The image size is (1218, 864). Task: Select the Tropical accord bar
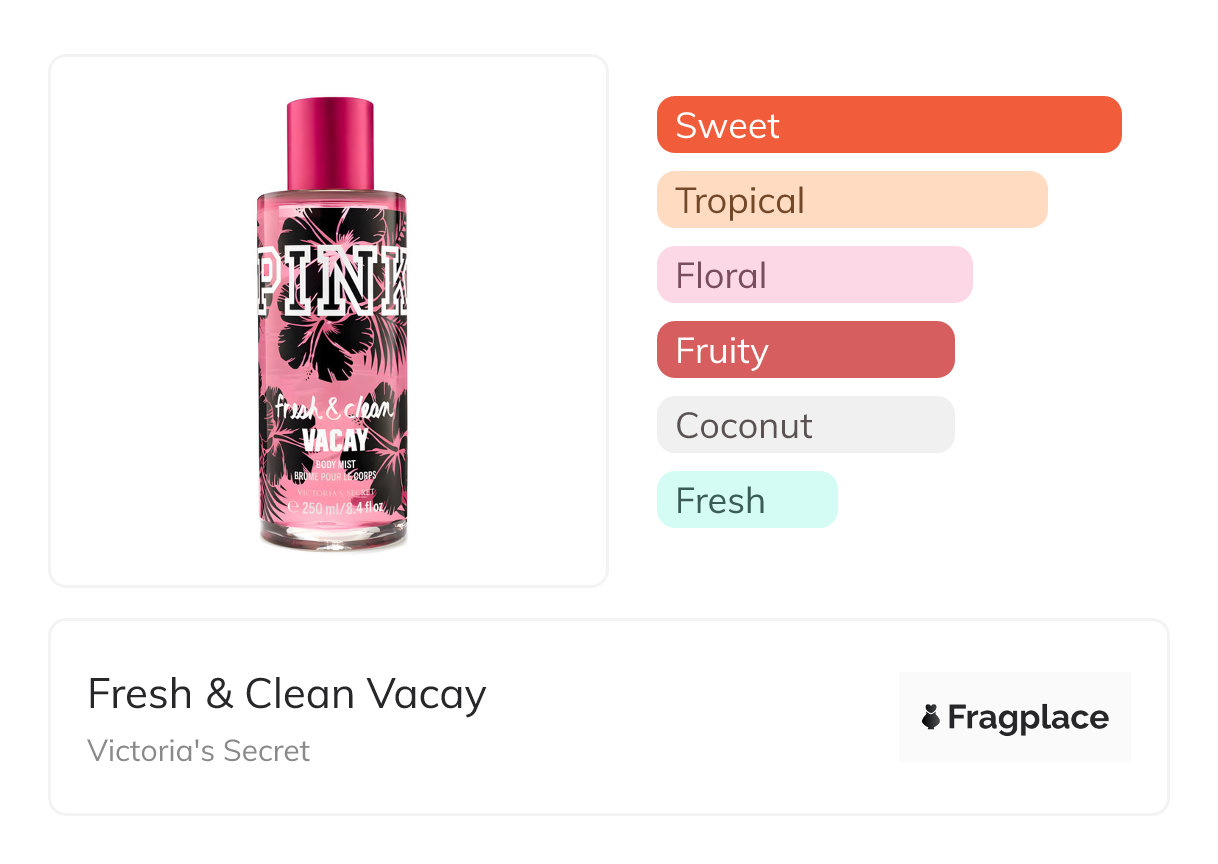[x=851, y=200]
